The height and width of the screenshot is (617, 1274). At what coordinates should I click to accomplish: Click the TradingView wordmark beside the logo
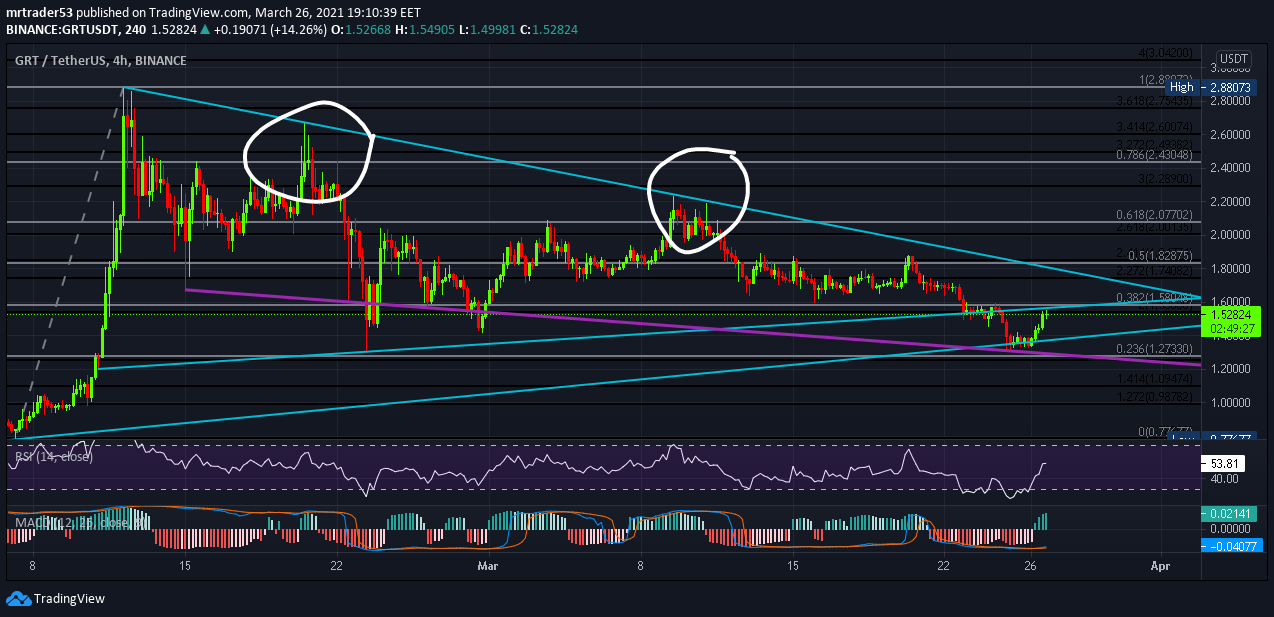click(x=69, y=599)
